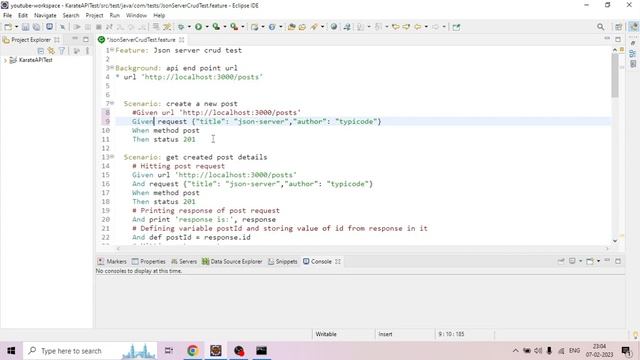The width and height of the screenshot is (640, 360).
Task: Click the Type here to search box
Action: pos(90,351)
